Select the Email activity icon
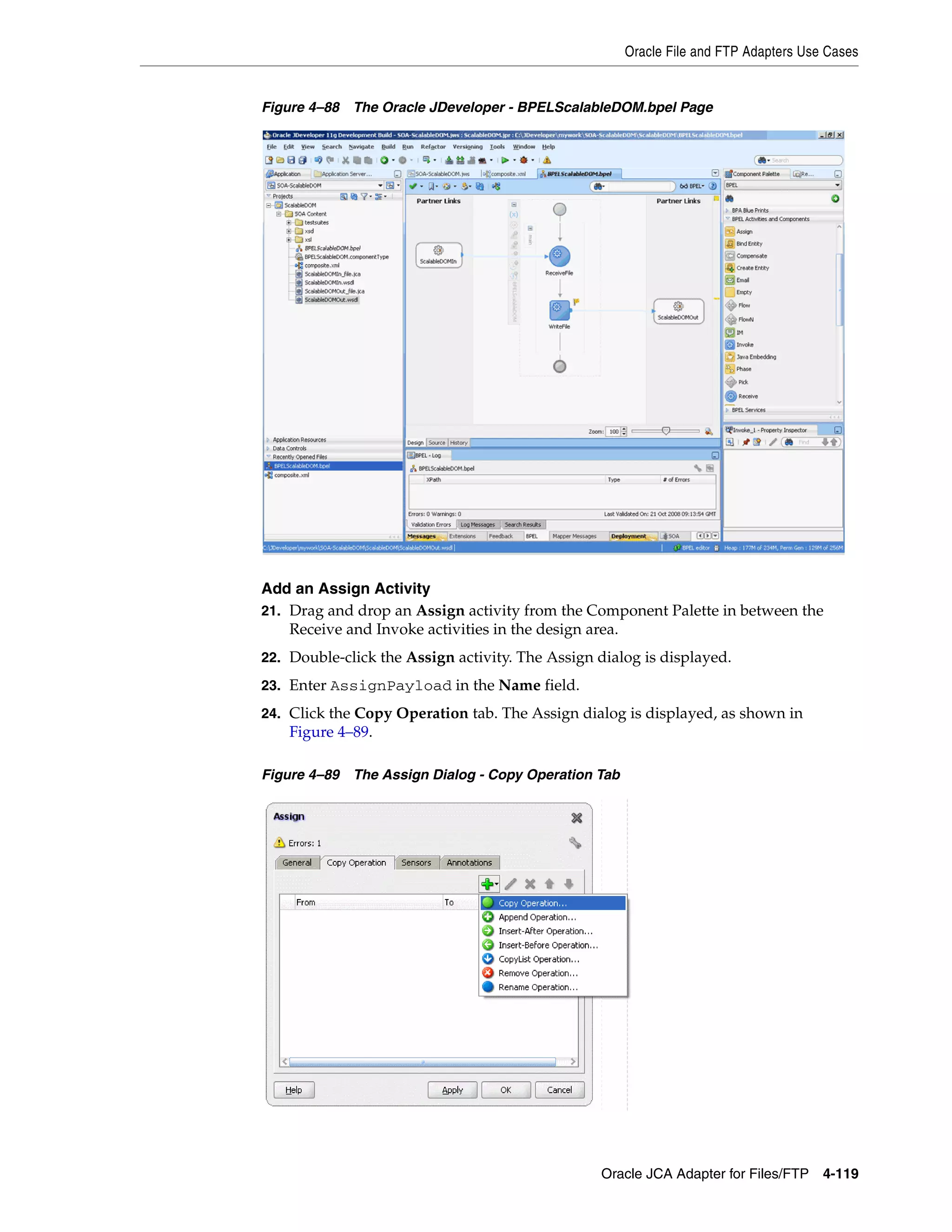Viewport: 952px width, 1232px height. [x=730, y=280]
